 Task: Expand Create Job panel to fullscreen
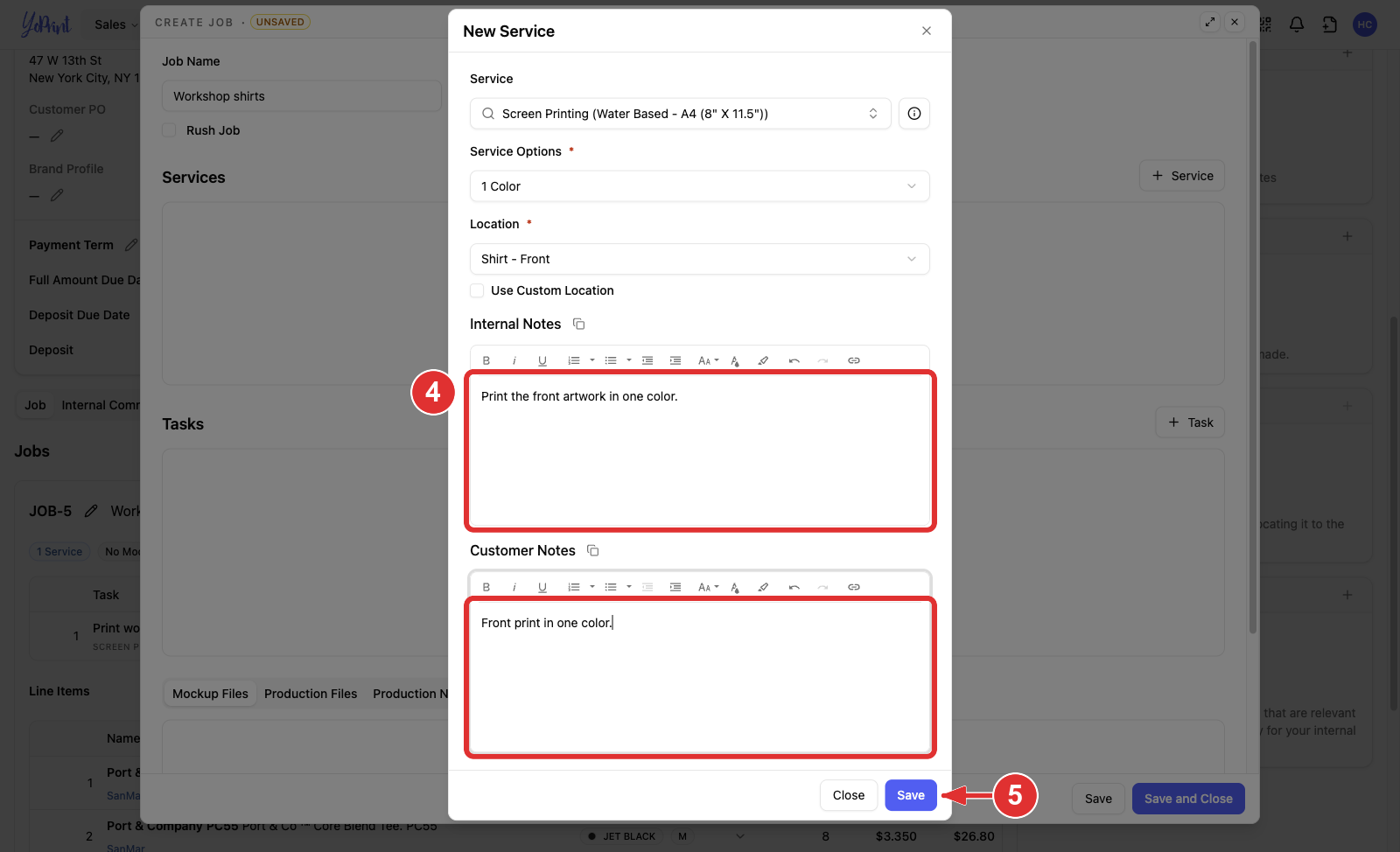(1210, 22)
